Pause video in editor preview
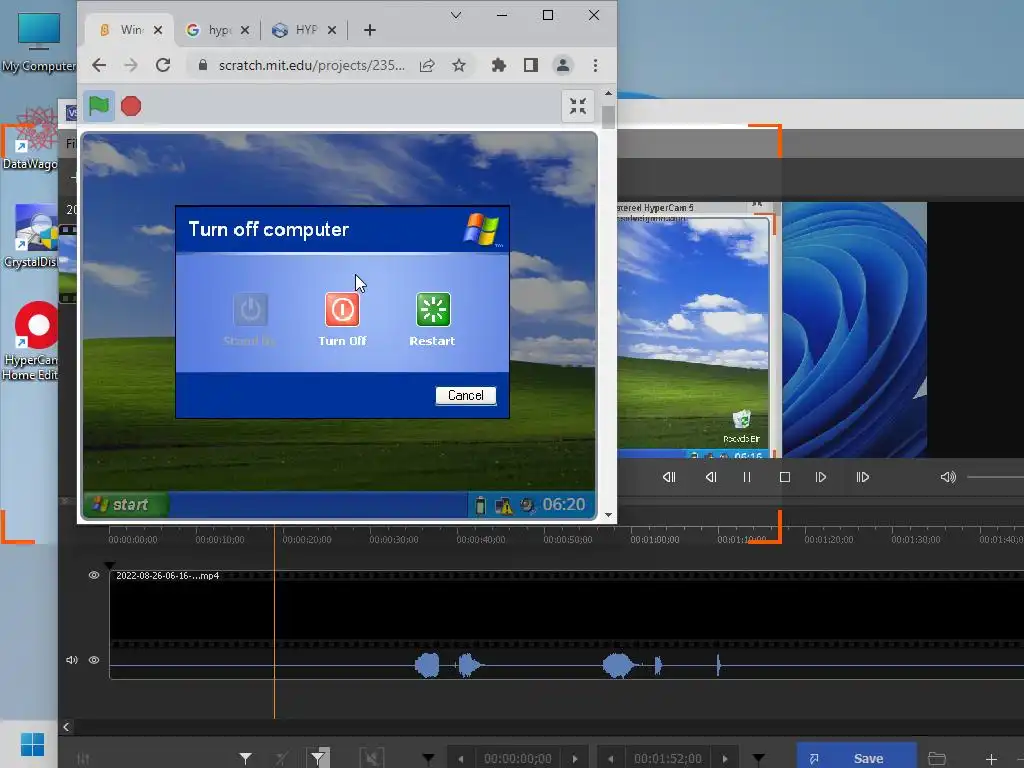The width and height of the screenshot is (1024, 768). [747, 477]
